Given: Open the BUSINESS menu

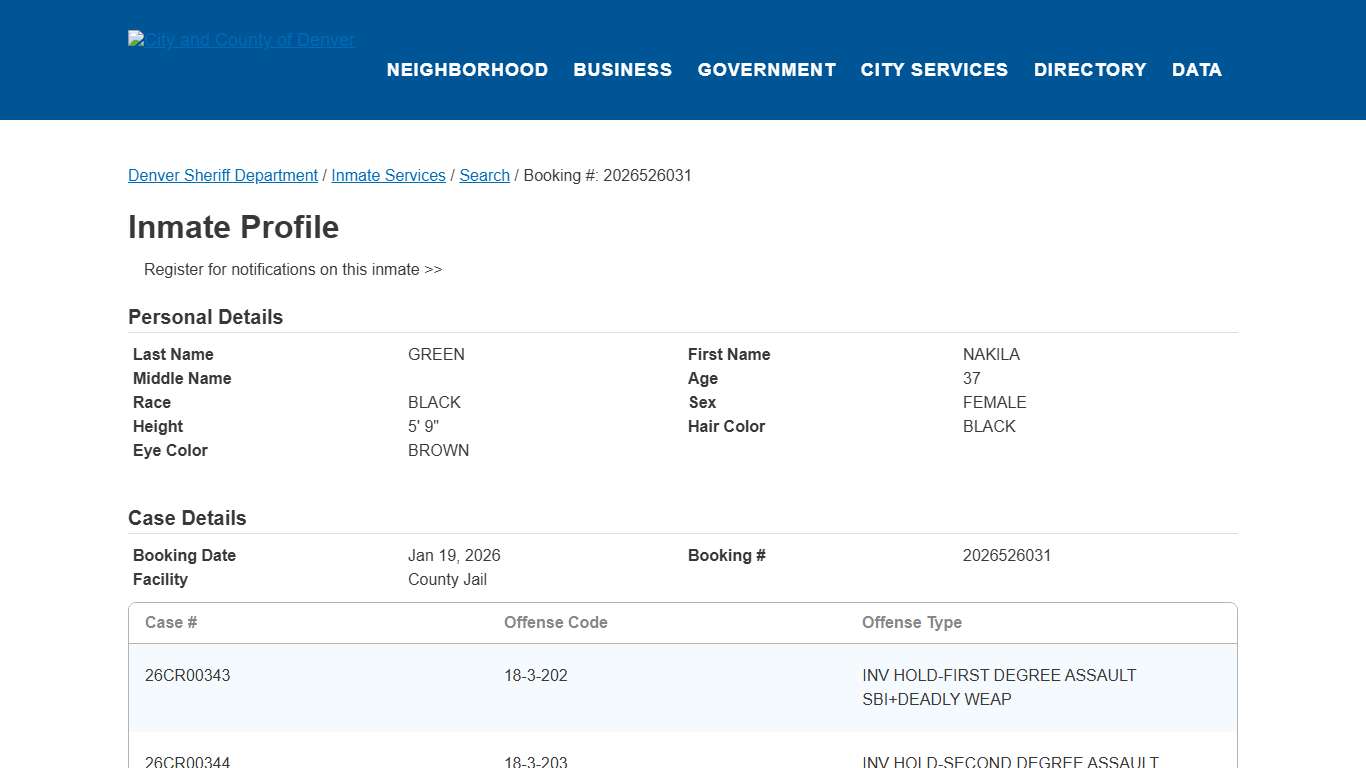Looking at the screenshot, I should coord(622,69).
